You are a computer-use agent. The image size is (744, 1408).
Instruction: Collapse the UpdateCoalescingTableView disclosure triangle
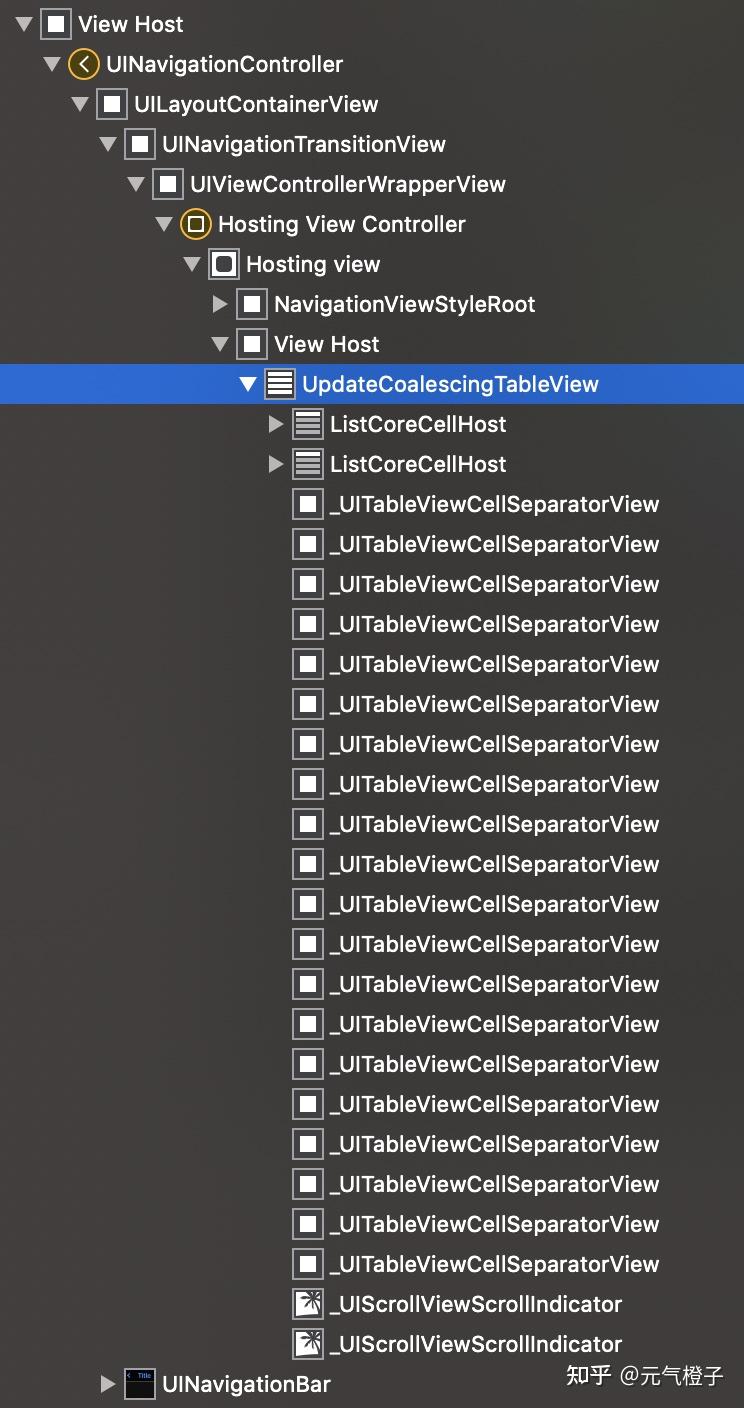click(248, 385)
